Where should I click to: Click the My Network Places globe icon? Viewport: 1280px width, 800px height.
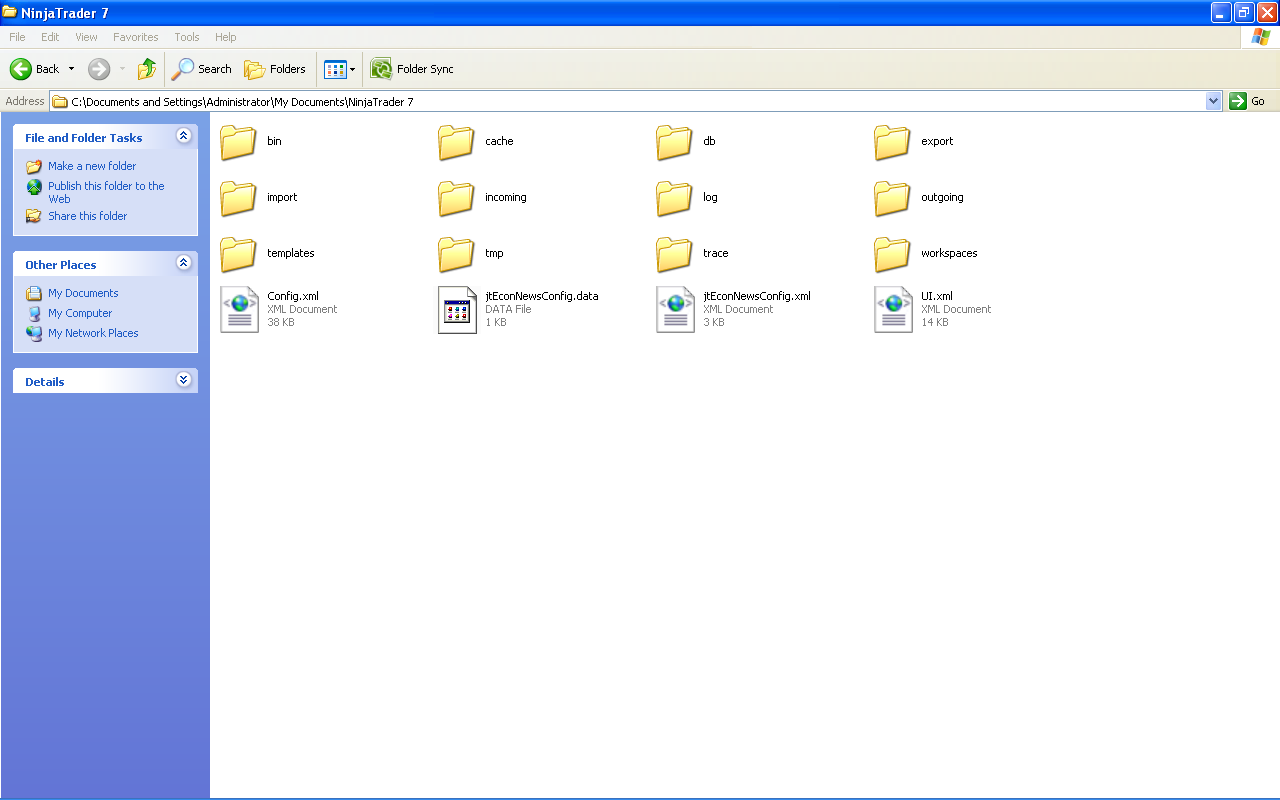click(34, 333)
